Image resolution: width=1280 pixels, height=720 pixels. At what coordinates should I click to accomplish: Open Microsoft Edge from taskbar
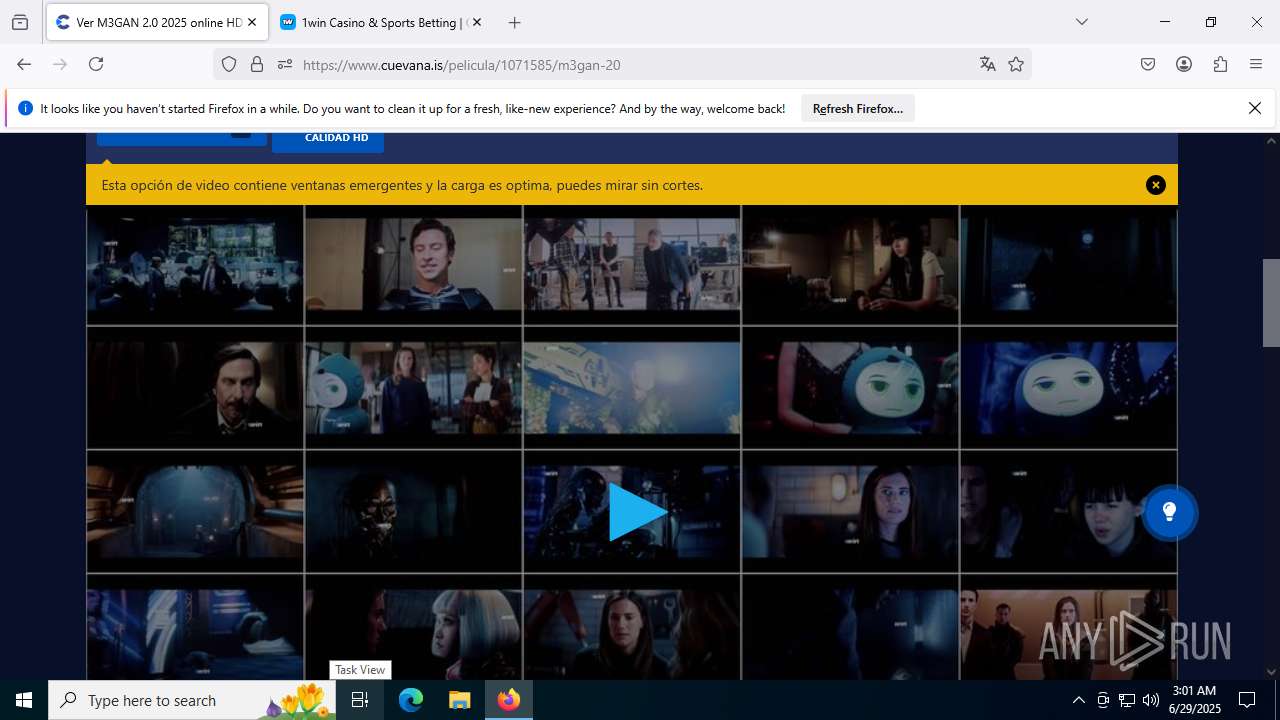pyautogui.click(x=411, y=700)
